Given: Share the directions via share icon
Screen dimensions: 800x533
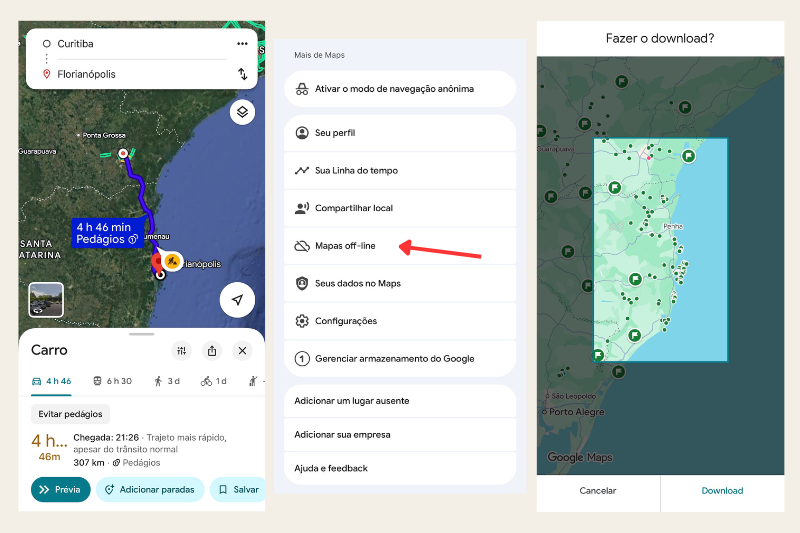Looking at the screenshot, I should click(212, 350).
